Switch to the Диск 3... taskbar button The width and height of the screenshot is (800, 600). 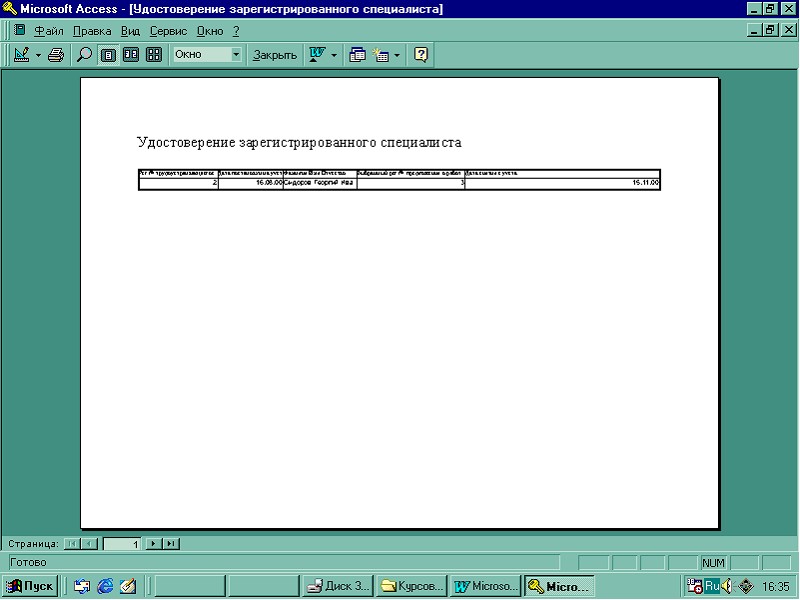[338, 586]
